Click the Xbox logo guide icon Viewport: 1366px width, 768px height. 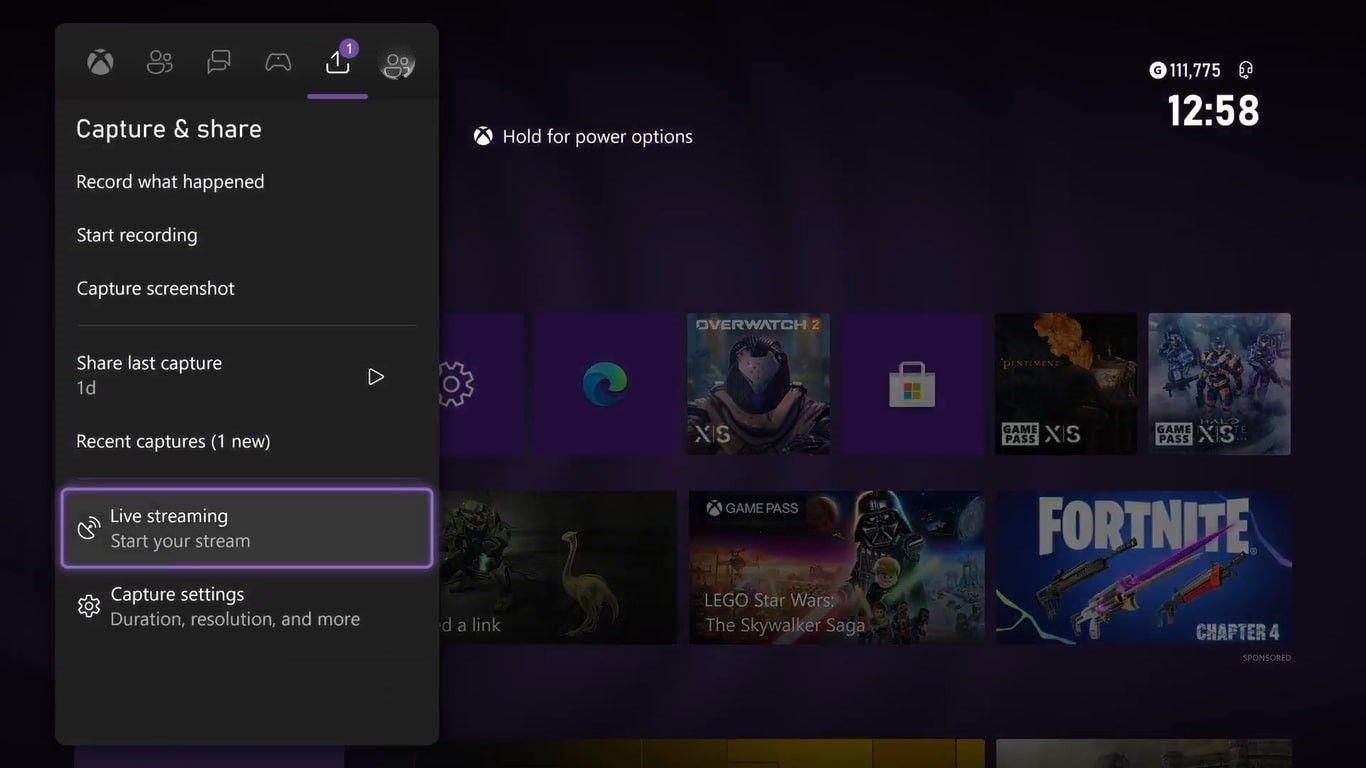tap(99, 61)
